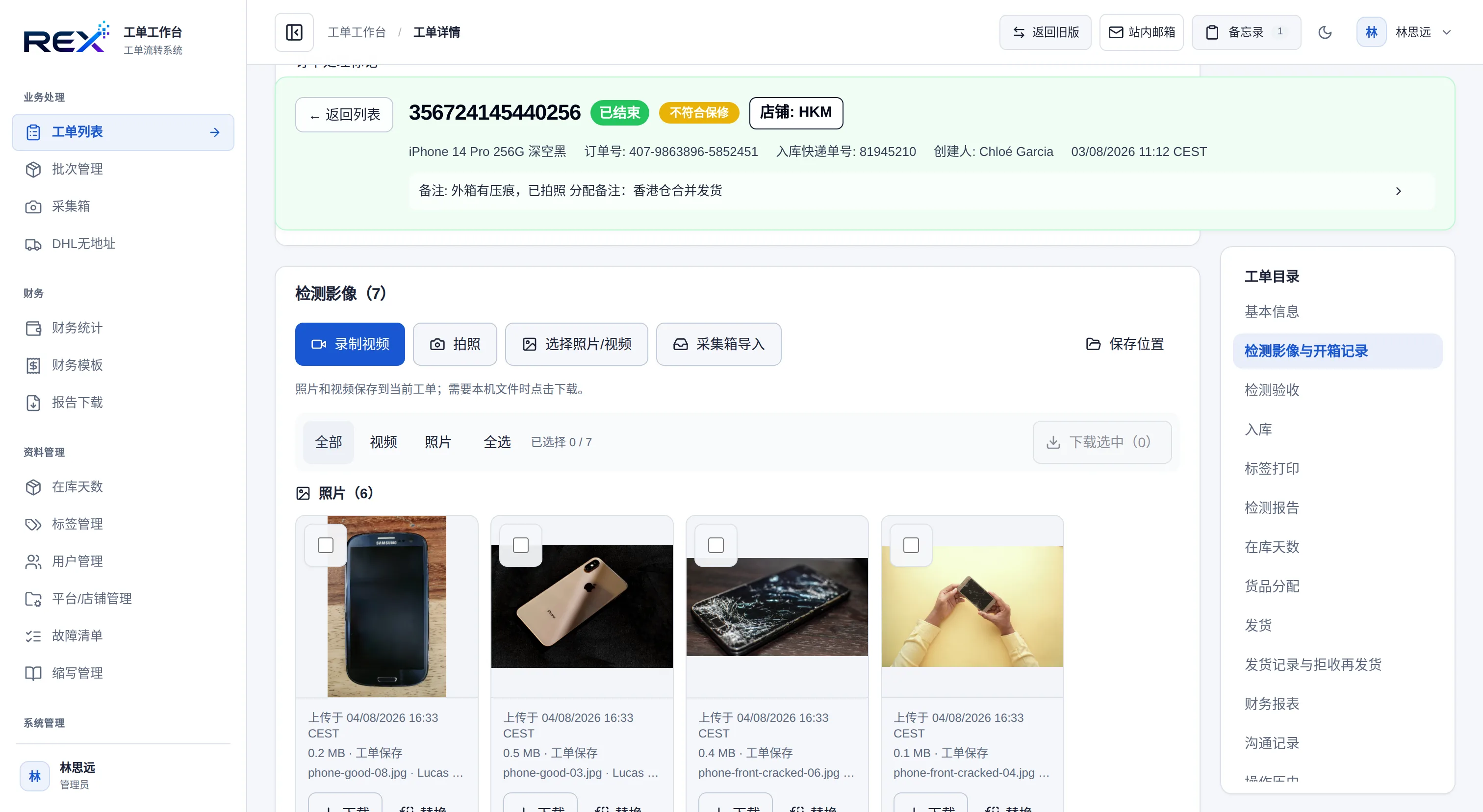Click the REX logo

coord(66,38)
